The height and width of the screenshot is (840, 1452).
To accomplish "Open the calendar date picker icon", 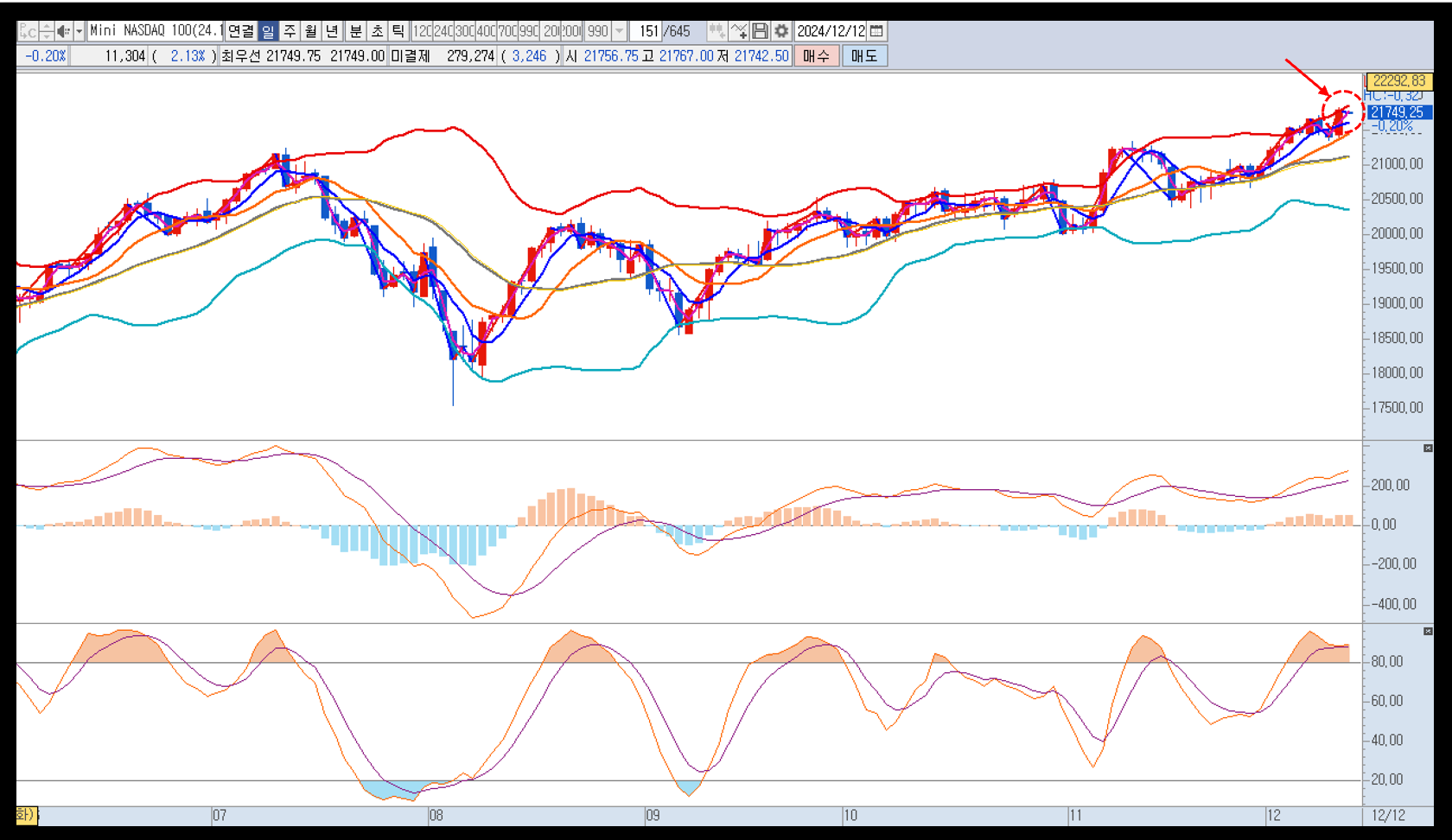I will tap(876, 31).
